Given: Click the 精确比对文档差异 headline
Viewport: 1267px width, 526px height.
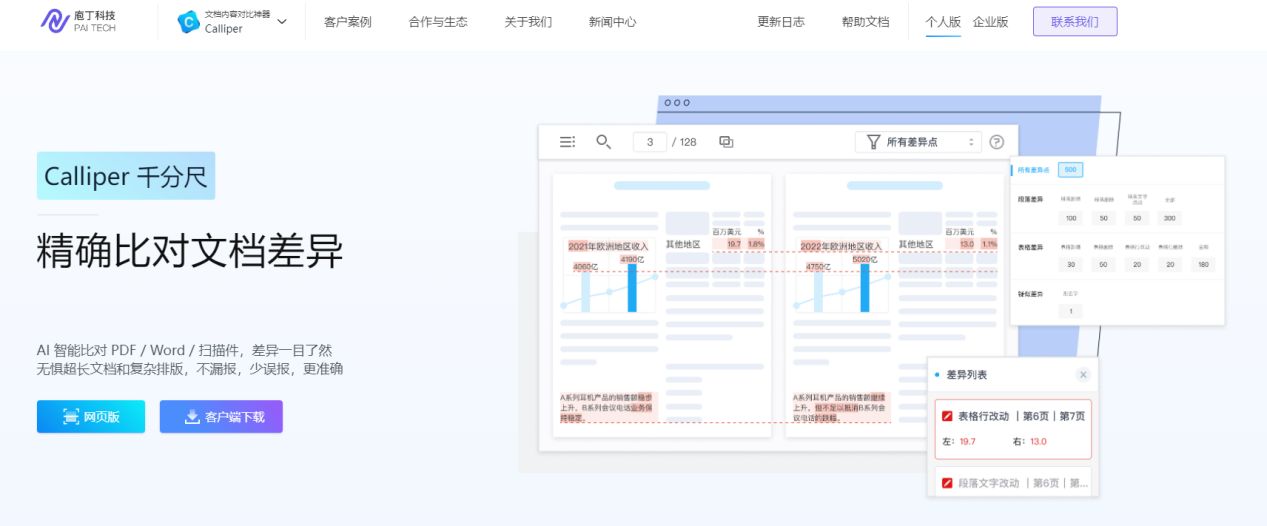Looking at the screenshot, I should tap(190, 251).
